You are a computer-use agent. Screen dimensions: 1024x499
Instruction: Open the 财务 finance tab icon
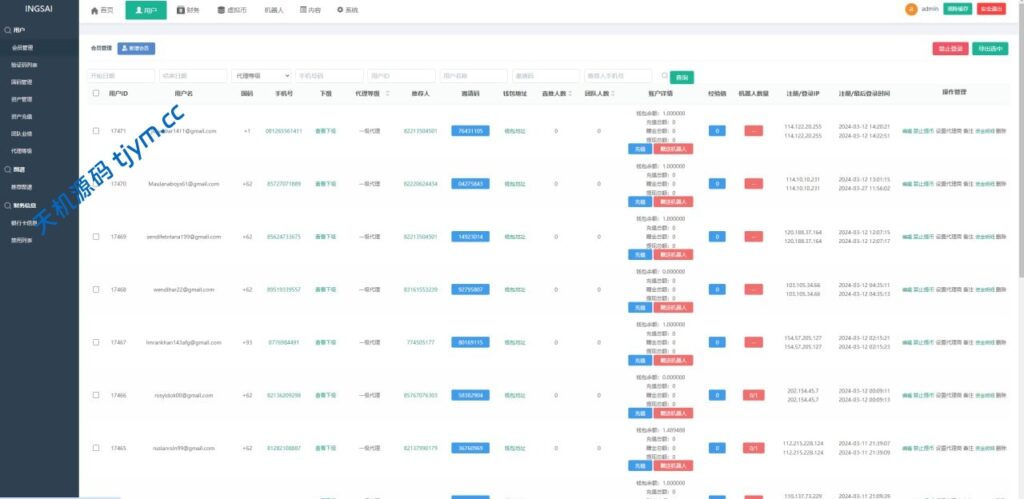[x=181, y=10]
